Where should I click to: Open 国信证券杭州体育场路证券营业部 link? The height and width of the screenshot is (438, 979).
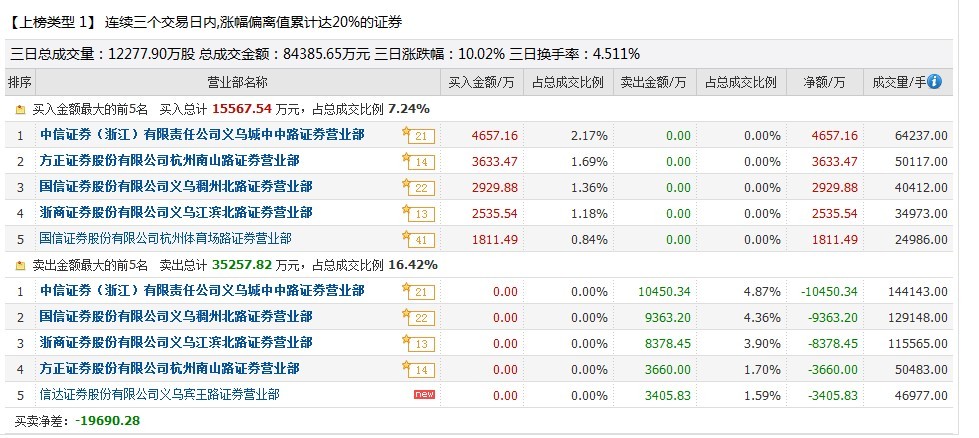[x=165, y=239]
